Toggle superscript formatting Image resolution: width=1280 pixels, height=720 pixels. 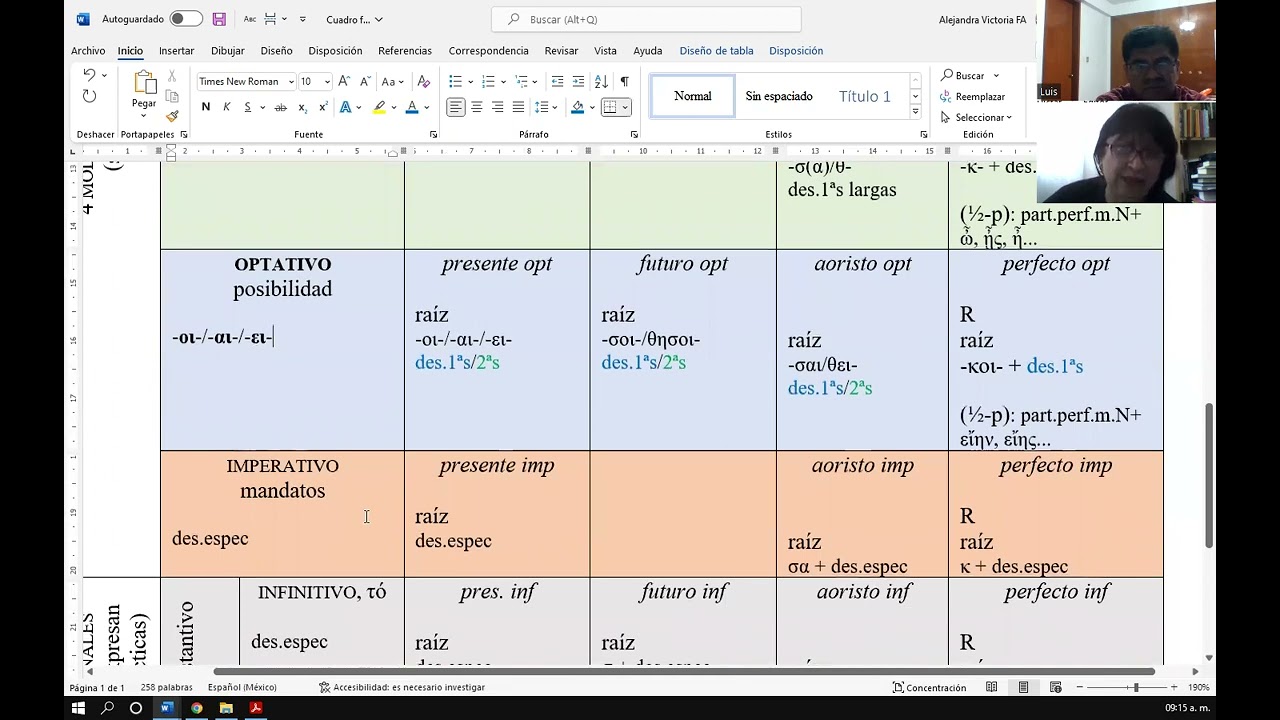(x=323, y=107)
